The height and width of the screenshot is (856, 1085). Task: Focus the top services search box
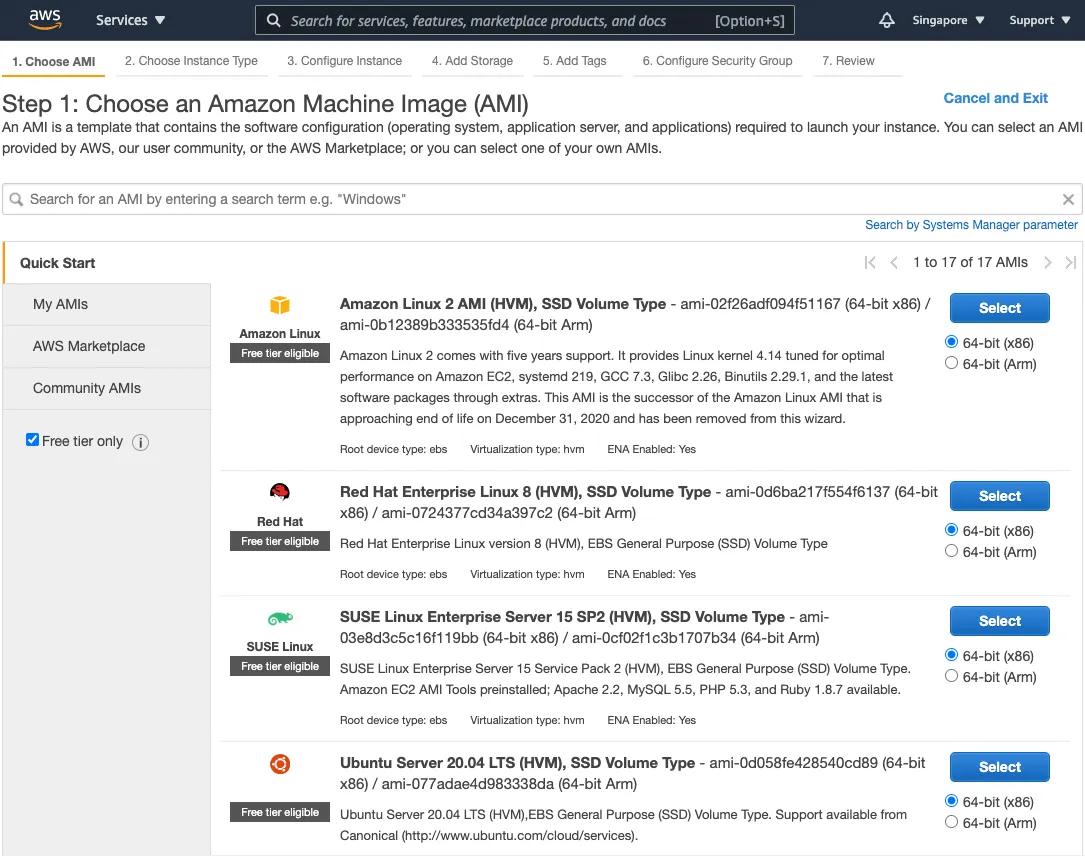click(525, 20)
